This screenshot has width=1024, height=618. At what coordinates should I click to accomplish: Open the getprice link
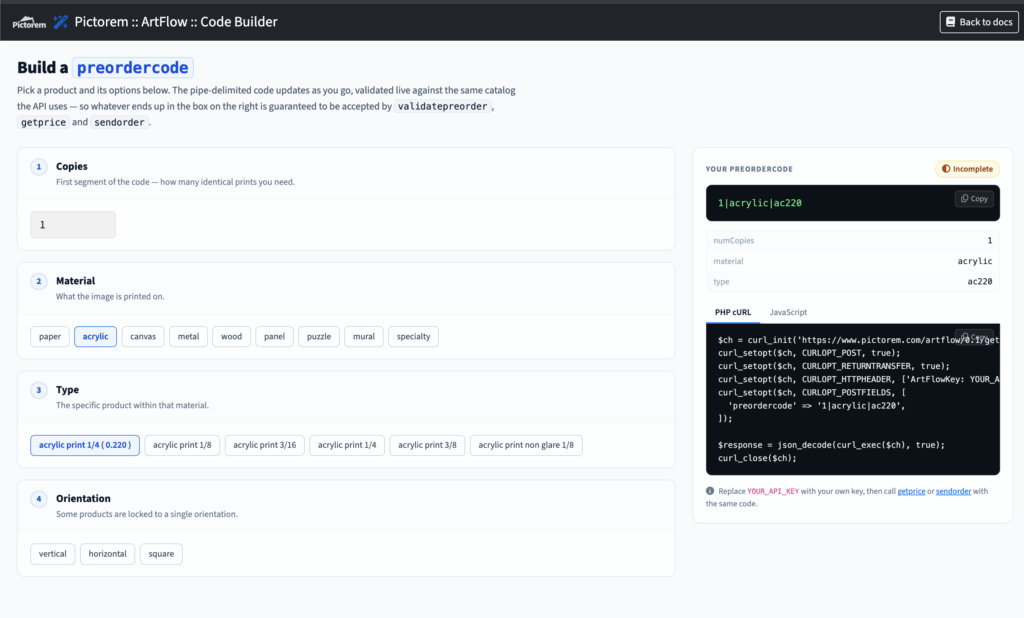[x=911, y=491]
